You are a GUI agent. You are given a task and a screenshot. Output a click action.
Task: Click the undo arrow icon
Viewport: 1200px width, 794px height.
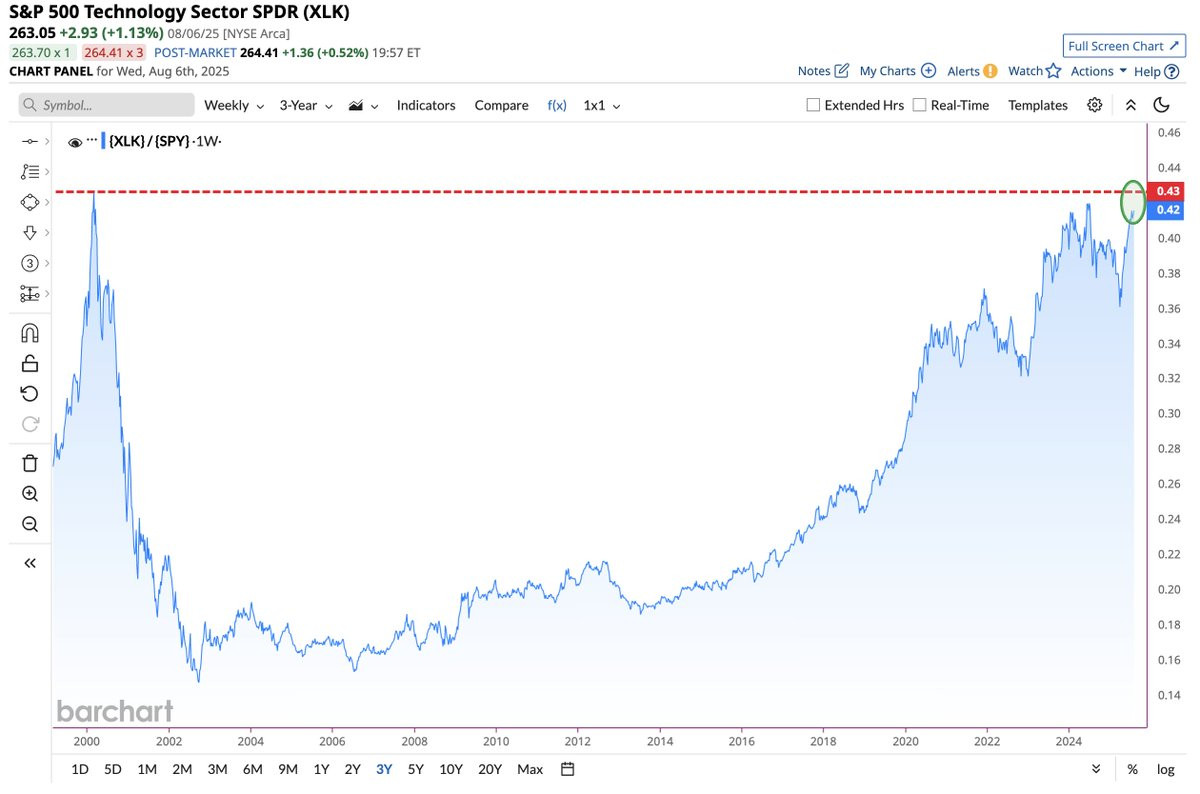click(30, 393)
